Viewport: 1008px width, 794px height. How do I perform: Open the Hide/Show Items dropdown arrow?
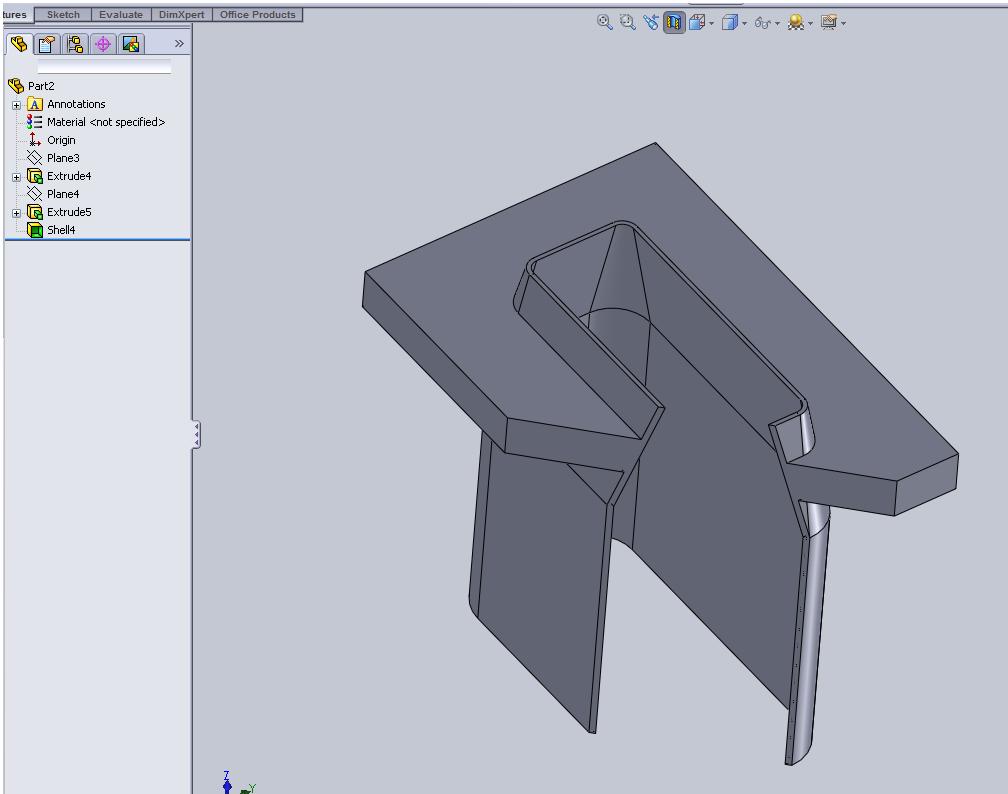coord(777,24)
